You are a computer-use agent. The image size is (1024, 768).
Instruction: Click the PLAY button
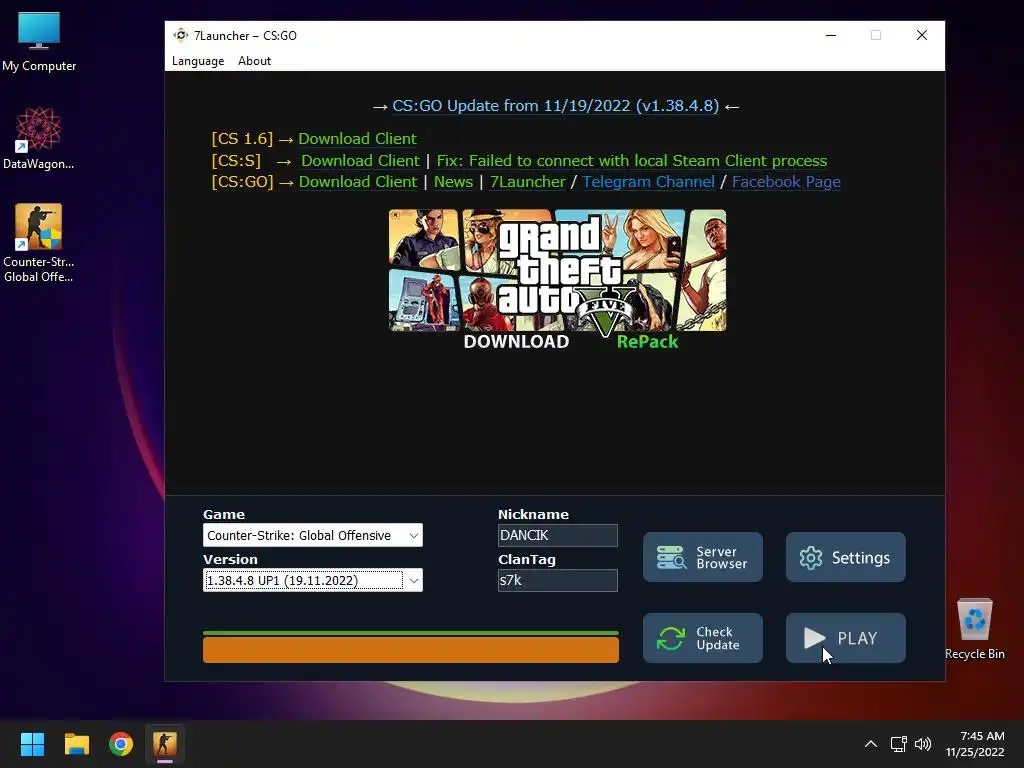click(x=846, y=638)
